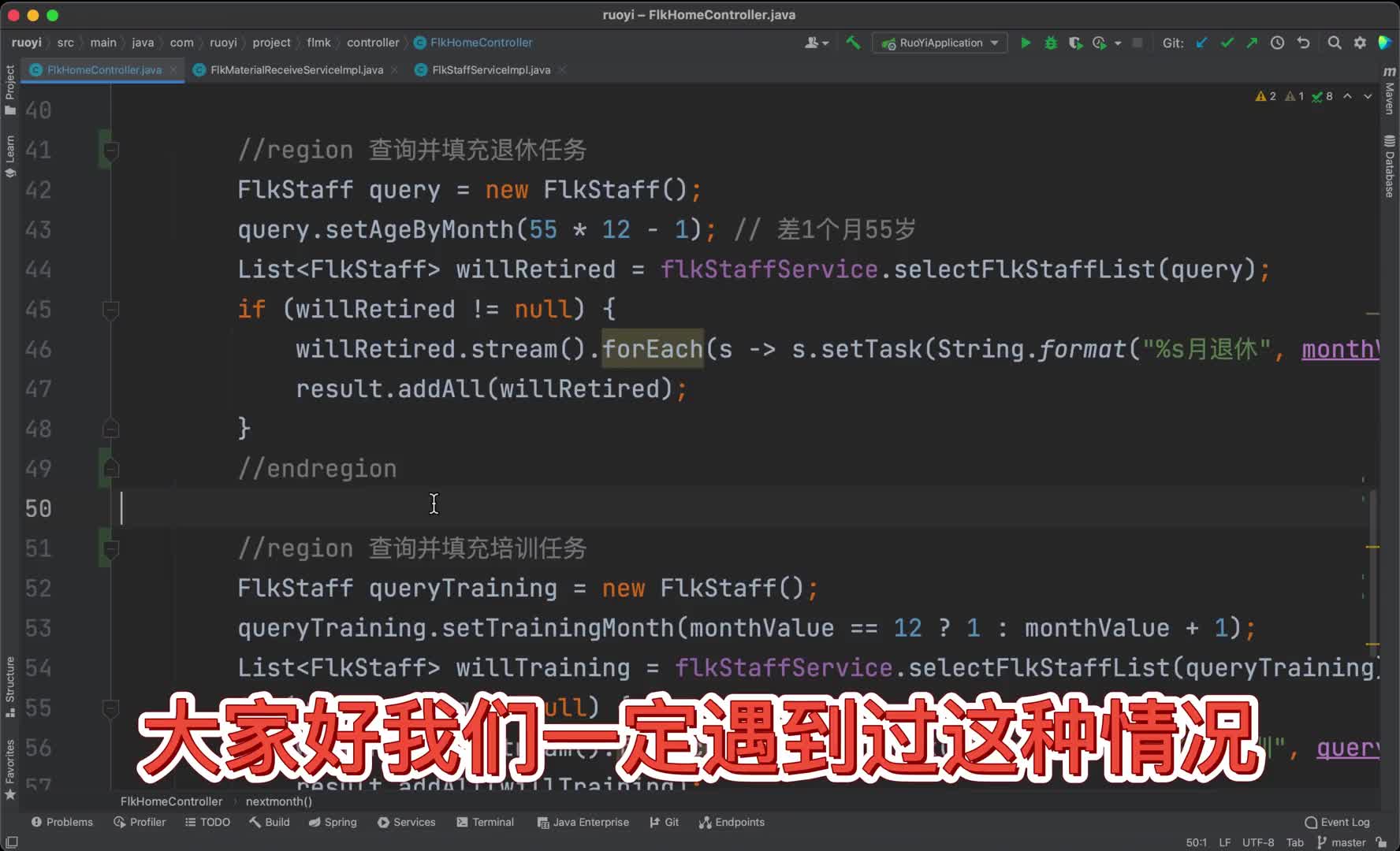1400x851 pixels.
Task: Collapse the region at line 41
Action: click(111, 150)
